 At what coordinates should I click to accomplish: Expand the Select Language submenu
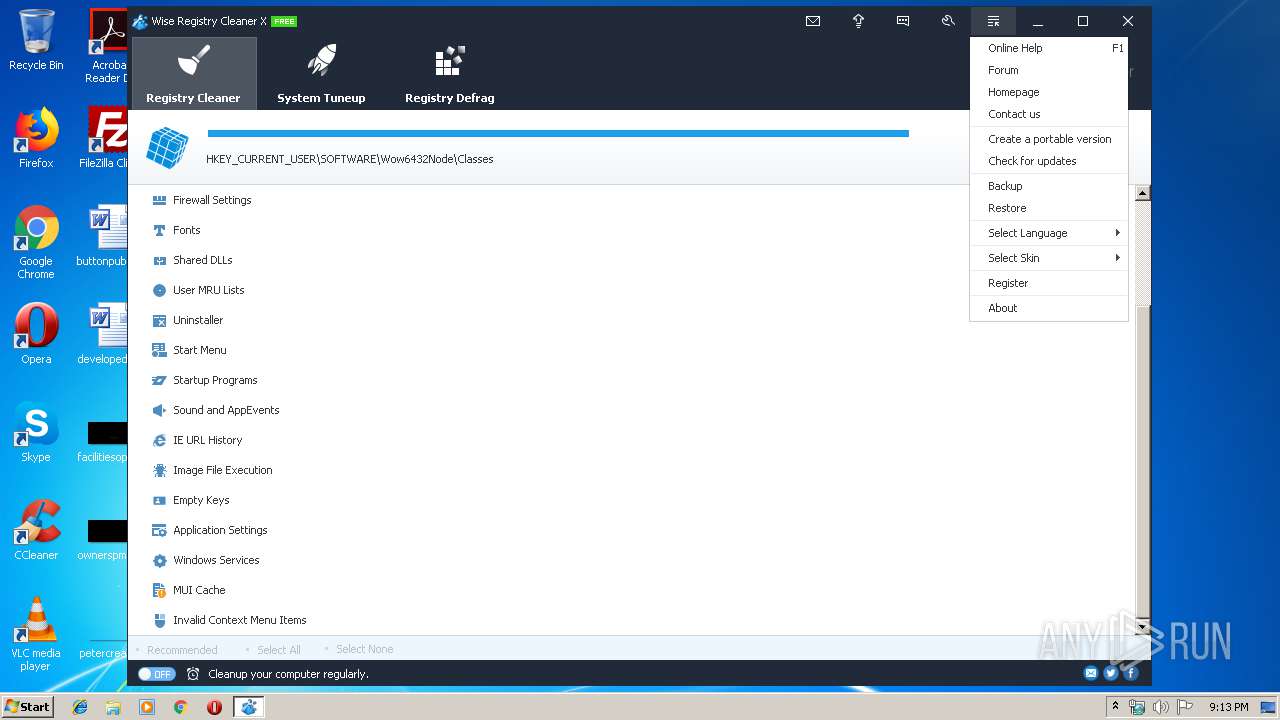coord(1049,233)
